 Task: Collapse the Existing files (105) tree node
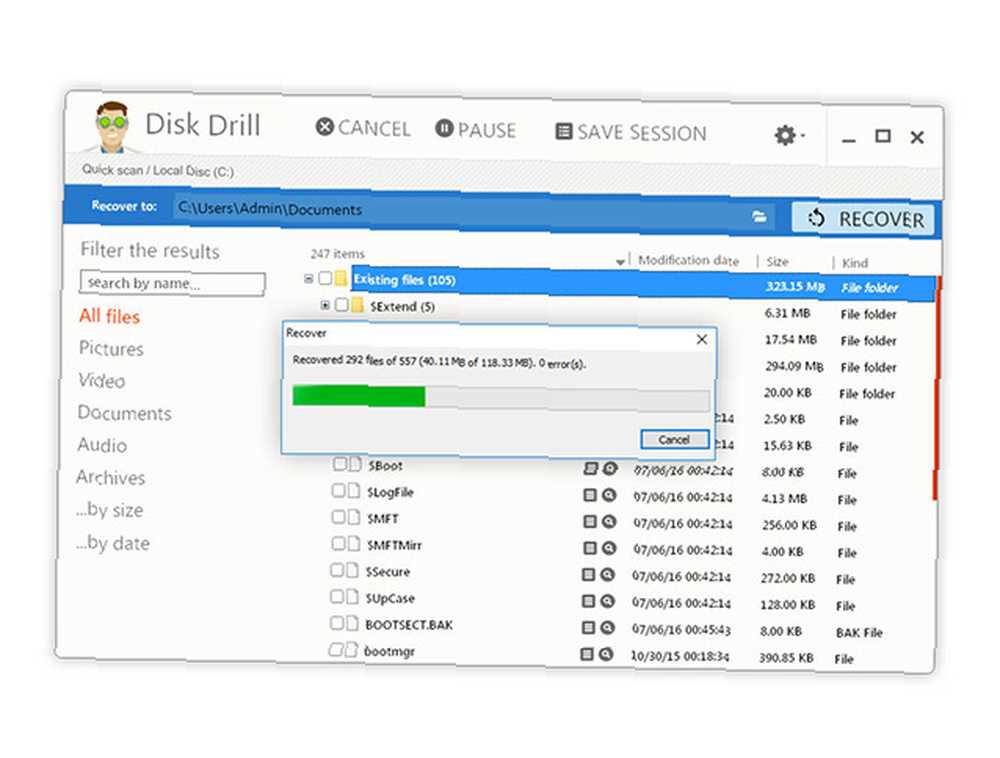coord(309,279)
